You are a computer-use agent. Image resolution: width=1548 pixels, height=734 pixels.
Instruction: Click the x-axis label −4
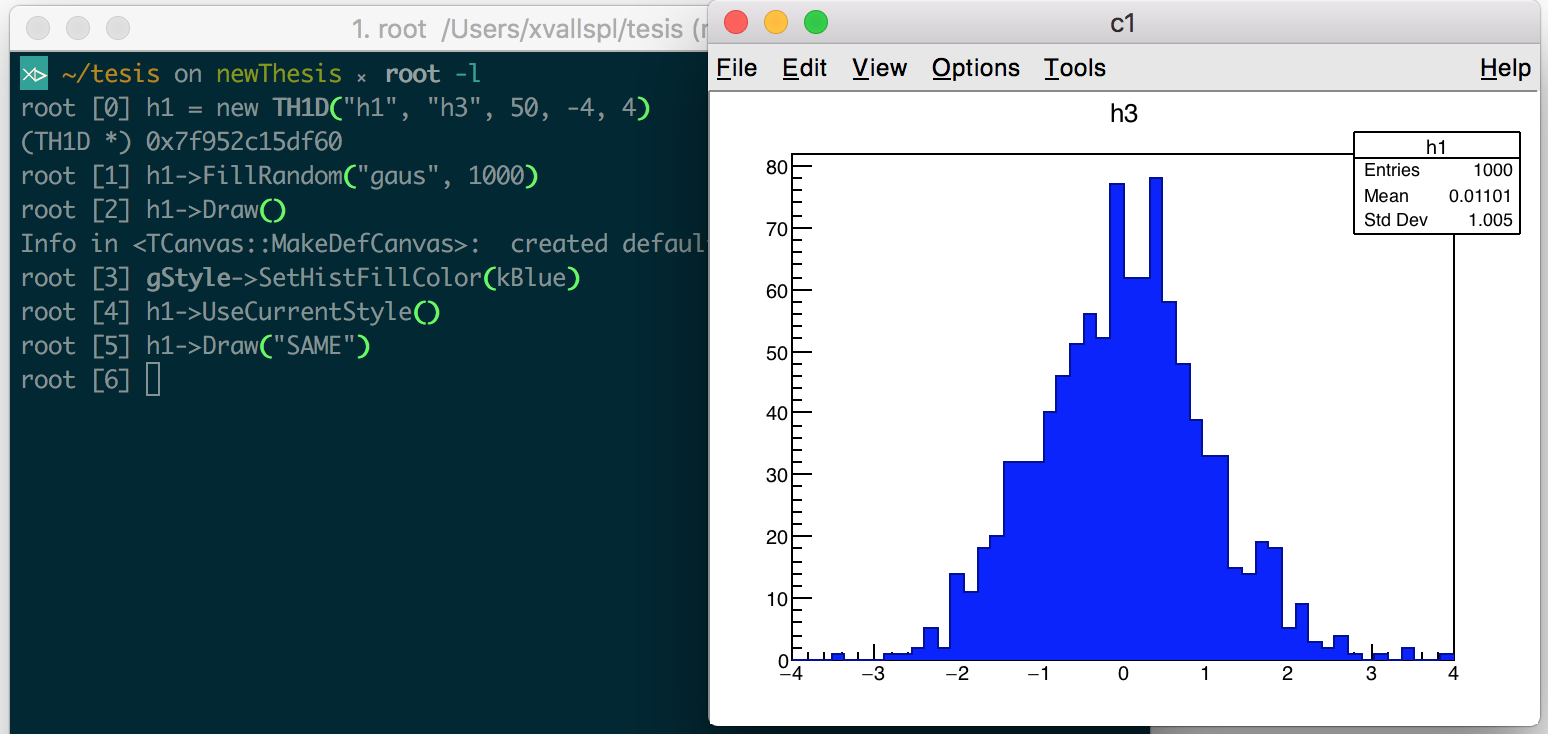pyautogui.click(x=790, y=675)
